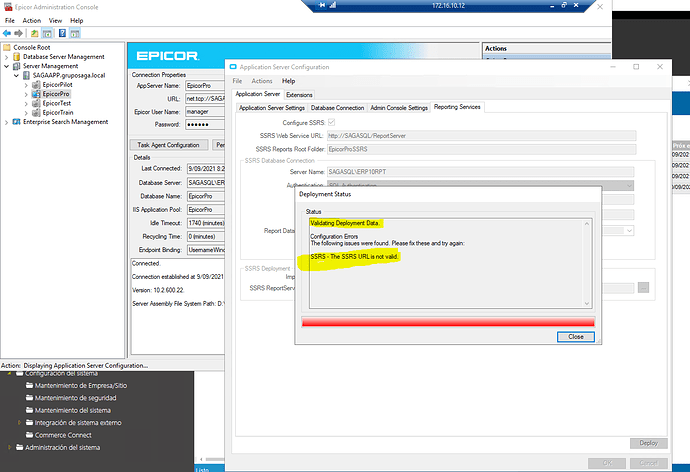Click the Database Server Management icon

point(17,57)
